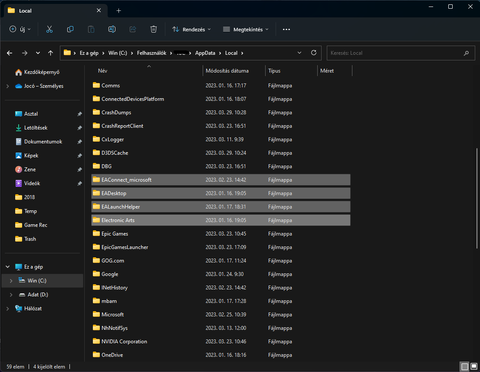Select the GOG.com folder

click(x=221, y=261)
